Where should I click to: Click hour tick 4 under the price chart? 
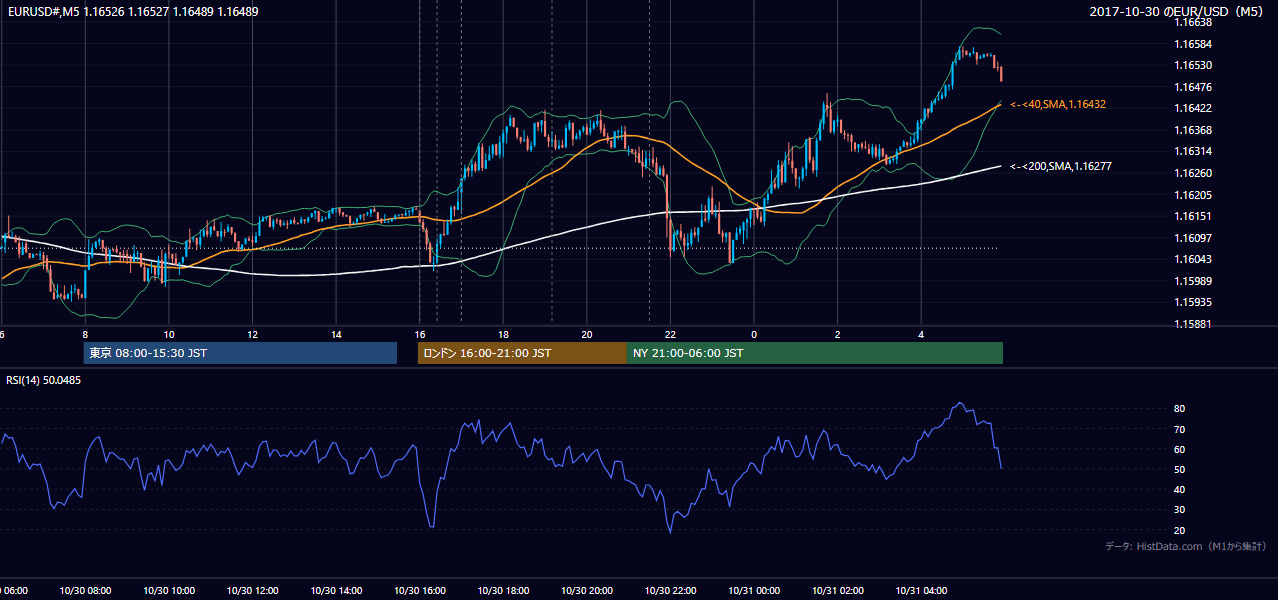click(x=921, y=334)
